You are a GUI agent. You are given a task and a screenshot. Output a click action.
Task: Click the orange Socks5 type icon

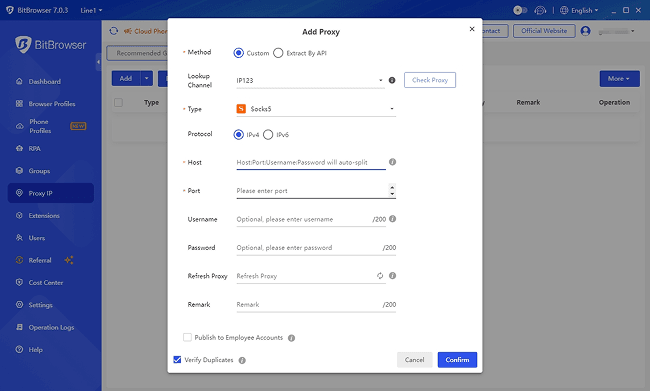(x=241, y=109)
